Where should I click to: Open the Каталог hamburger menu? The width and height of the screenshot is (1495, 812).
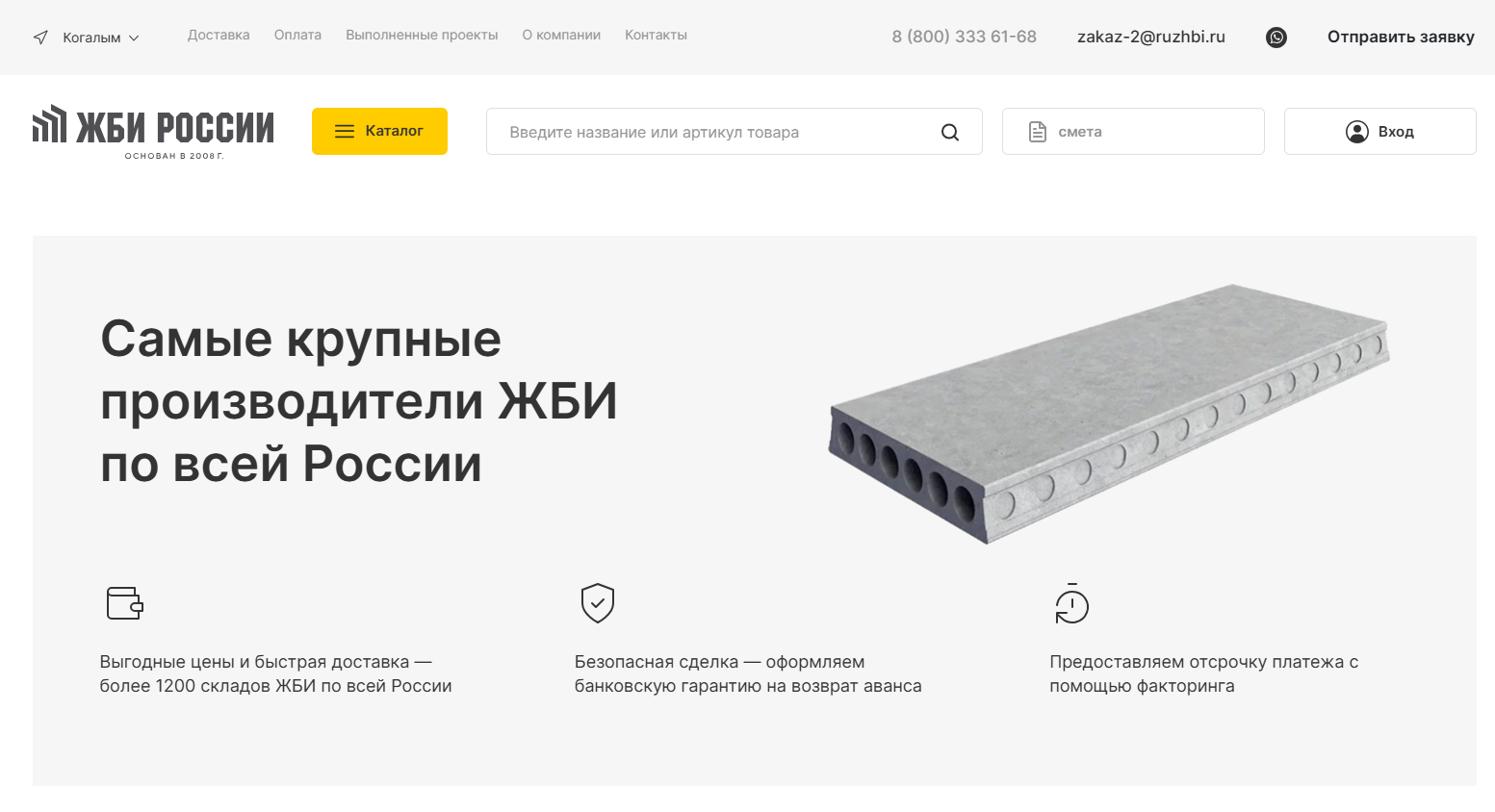click(x=379, y=131)
